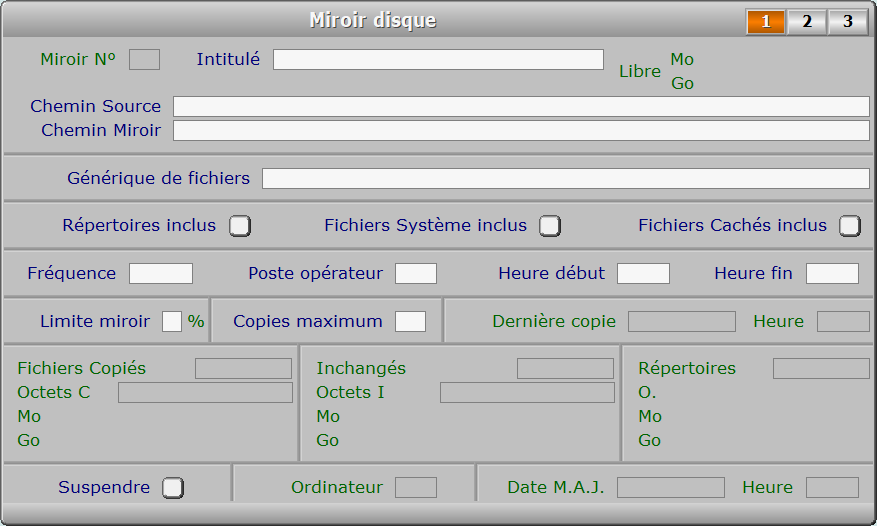Switch to page tab 3
The image size is (877, 526).
click(848, 21)
